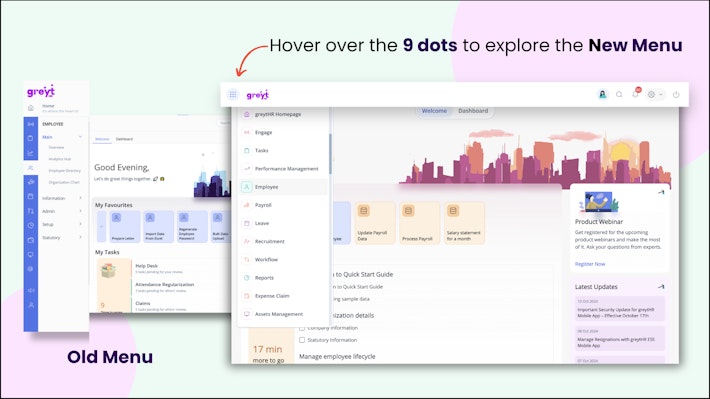The width and height of the screenshot is (710, 399).
Task: Click the Assets Management icon in new menu
Action: 247,314
